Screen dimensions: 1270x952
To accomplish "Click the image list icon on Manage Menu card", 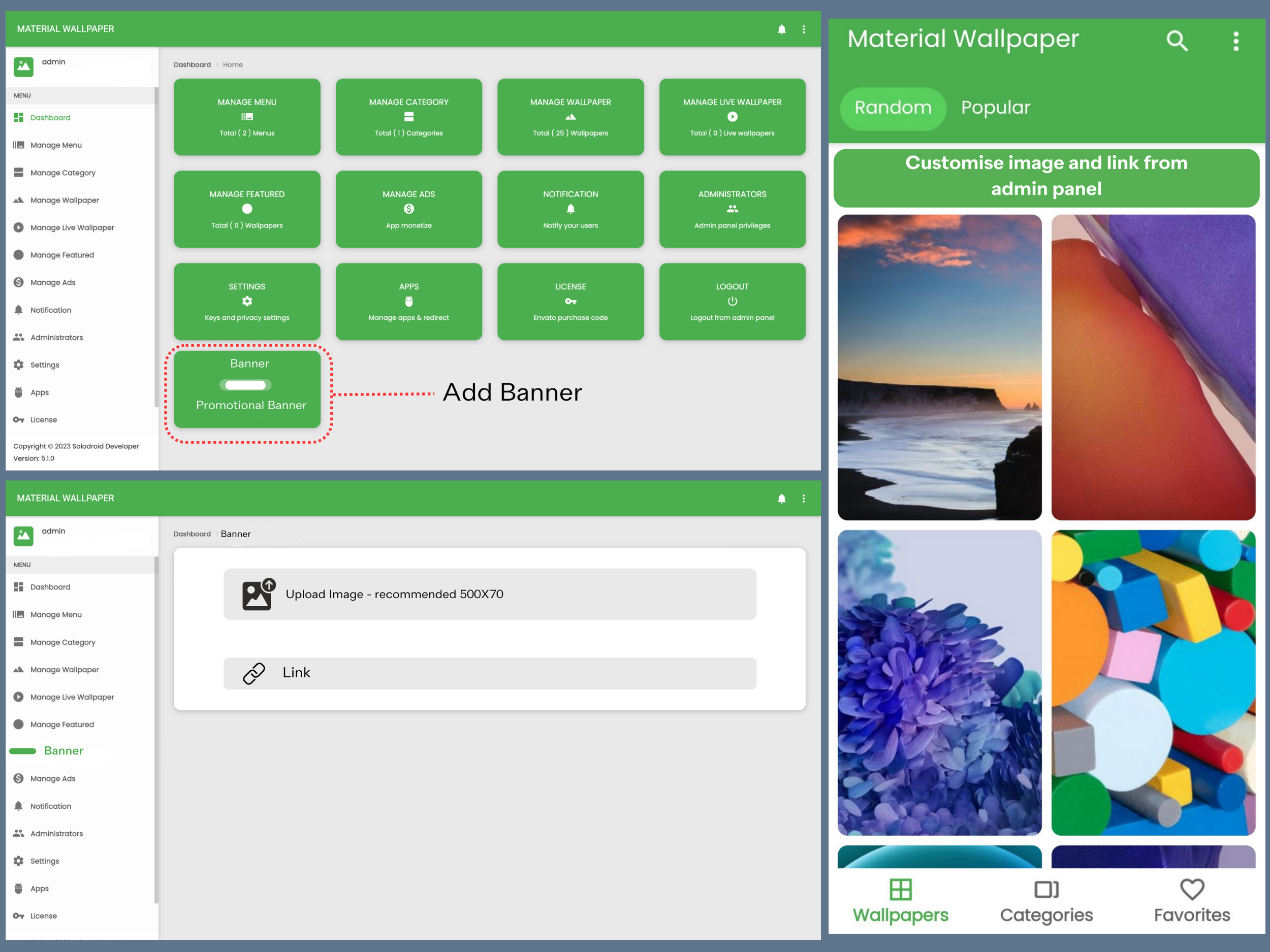I will pos(247,116).
